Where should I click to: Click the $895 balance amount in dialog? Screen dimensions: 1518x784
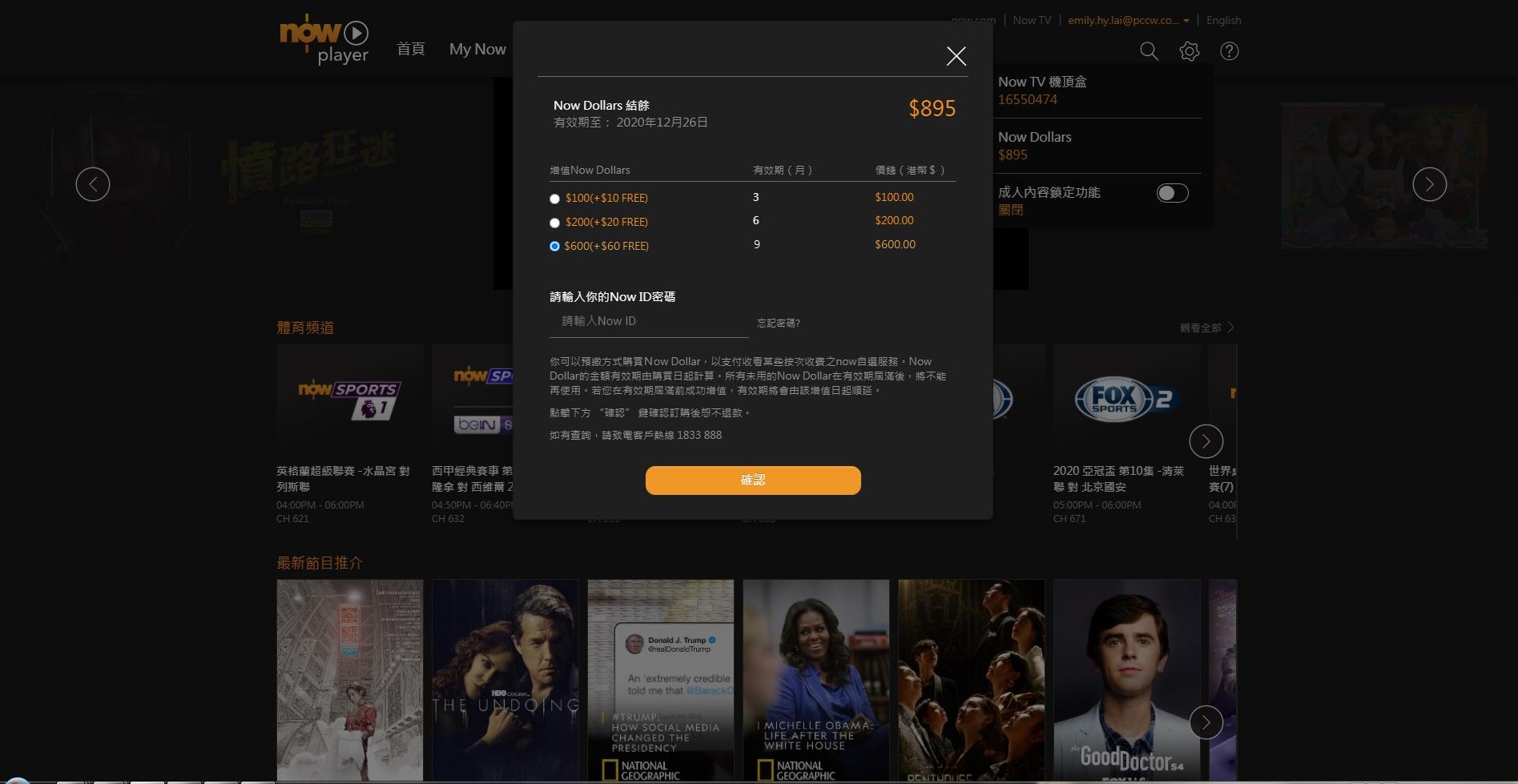click(932, 108)
